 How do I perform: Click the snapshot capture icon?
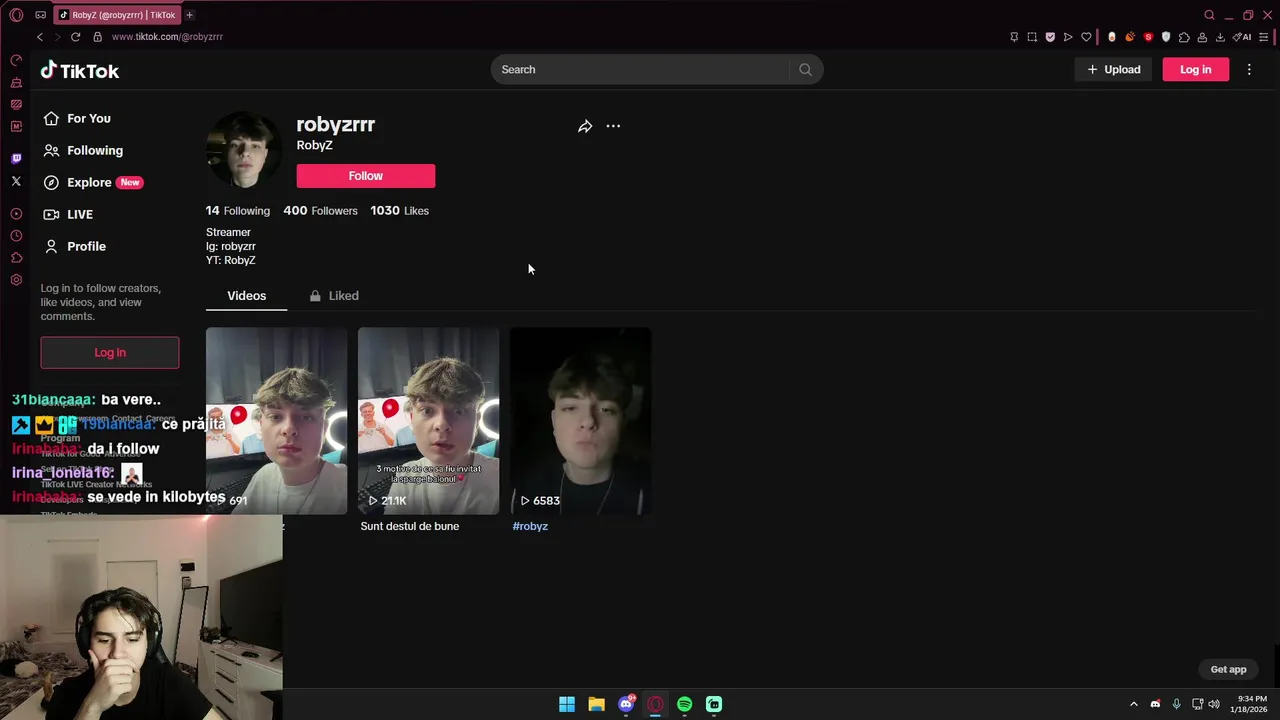pyautogui.click(x=1032, y=37)
